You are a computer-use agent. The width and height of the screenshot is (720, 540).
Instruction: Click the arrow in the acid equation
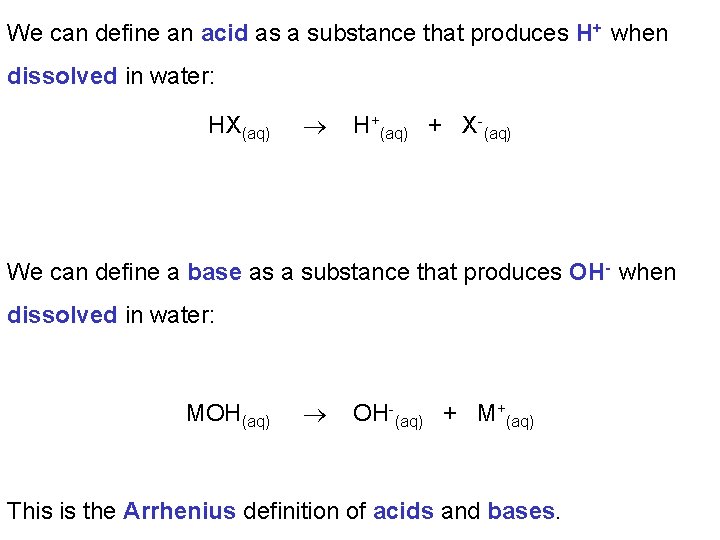point(315,127)
